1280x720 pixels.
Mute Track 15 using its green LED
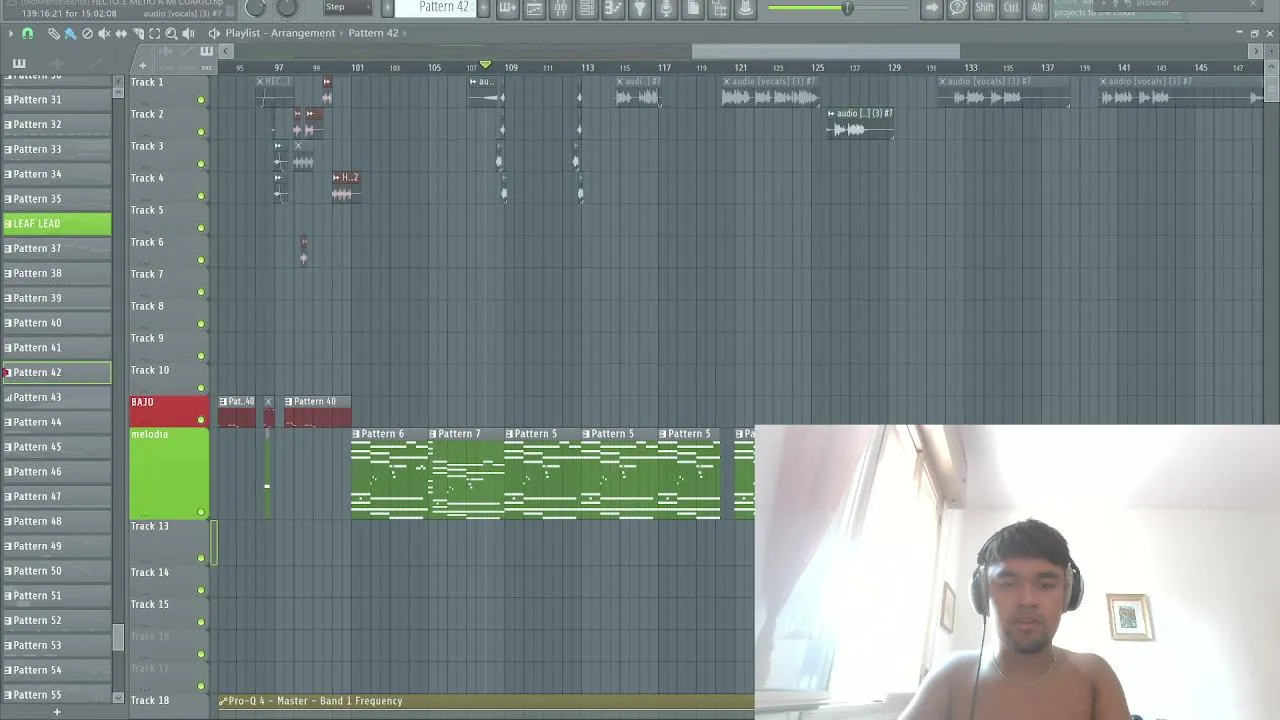[x=201, y=622]
